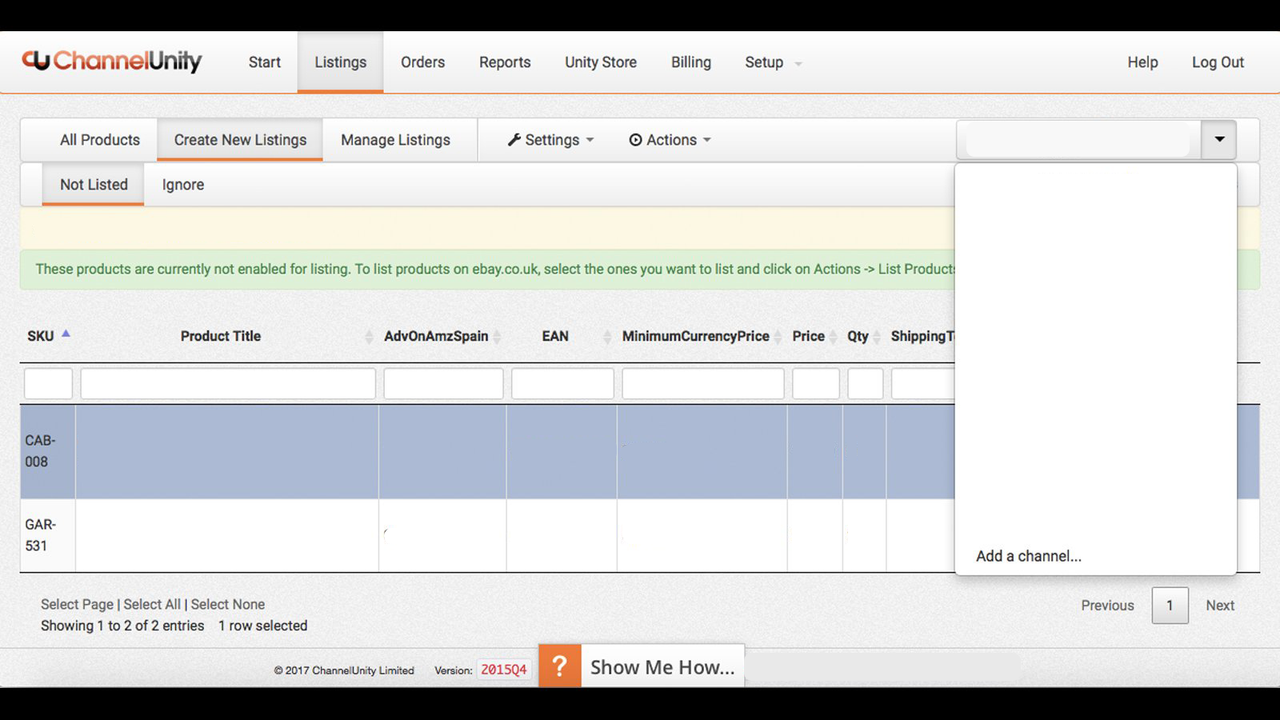This screenshot has height=720, width=1280.
Task: Sort by the EAN column header
Action: [x=555, y=336]
